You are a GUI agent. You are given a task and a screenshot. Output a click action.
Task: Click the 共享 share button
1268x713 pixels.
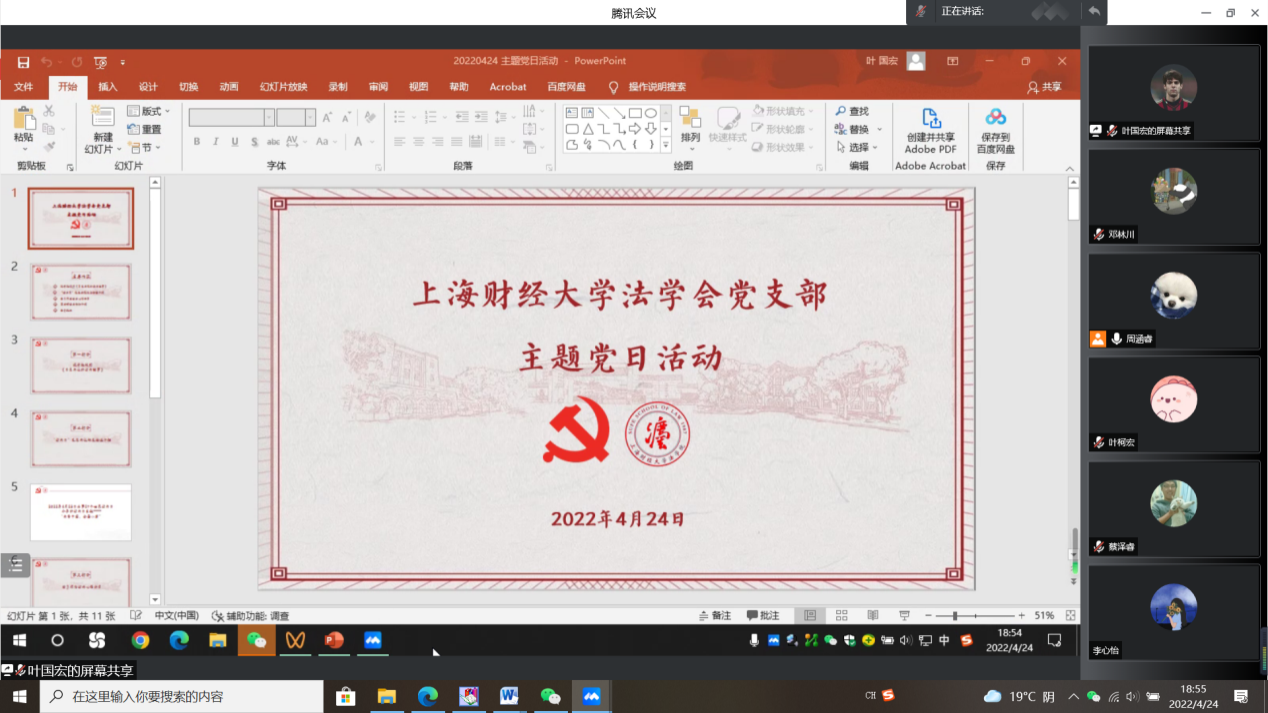[x=1044, y=87]
